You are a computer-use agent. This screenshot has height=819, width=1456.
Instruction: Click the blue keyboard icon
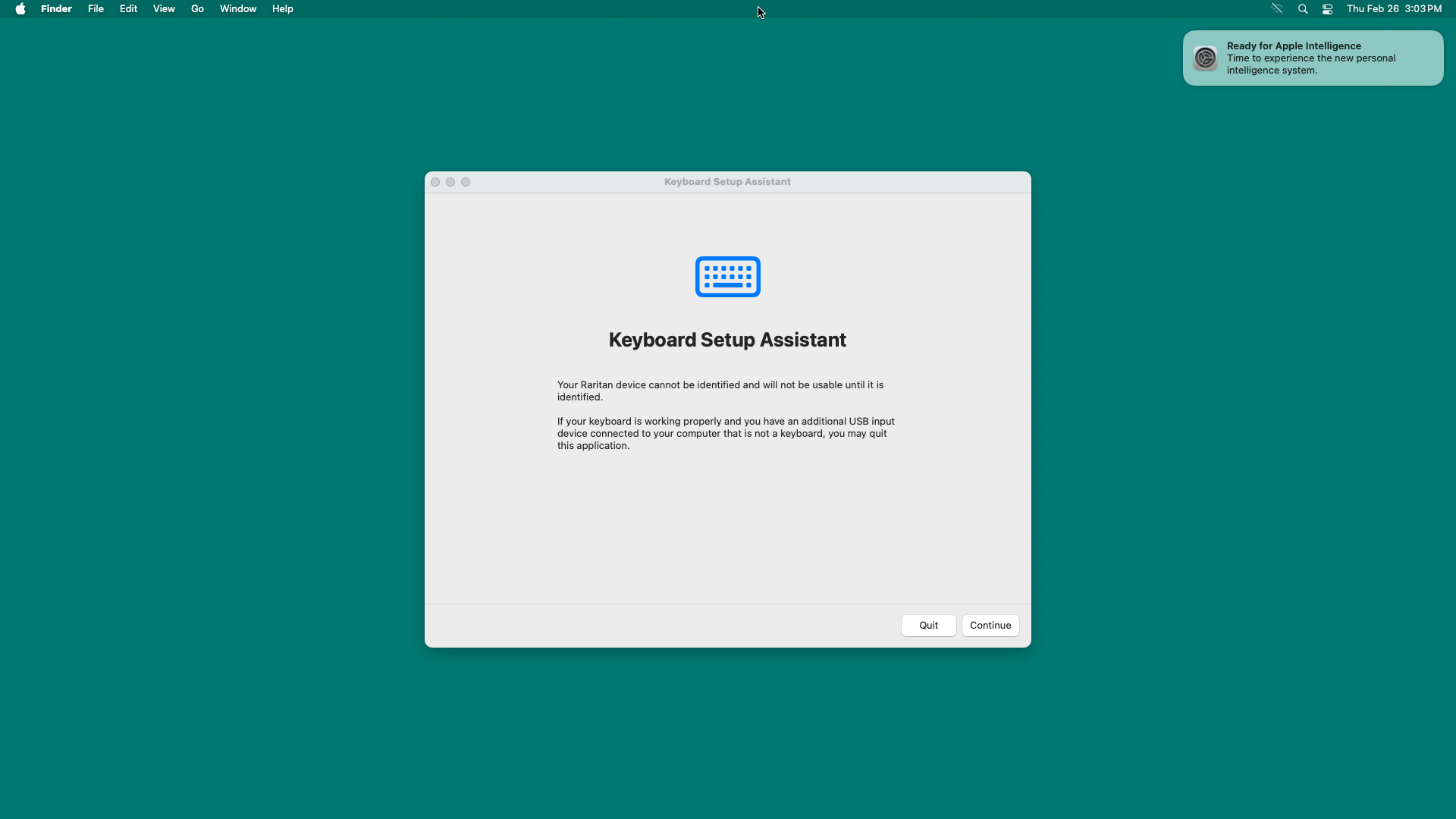tap(727, 277)
